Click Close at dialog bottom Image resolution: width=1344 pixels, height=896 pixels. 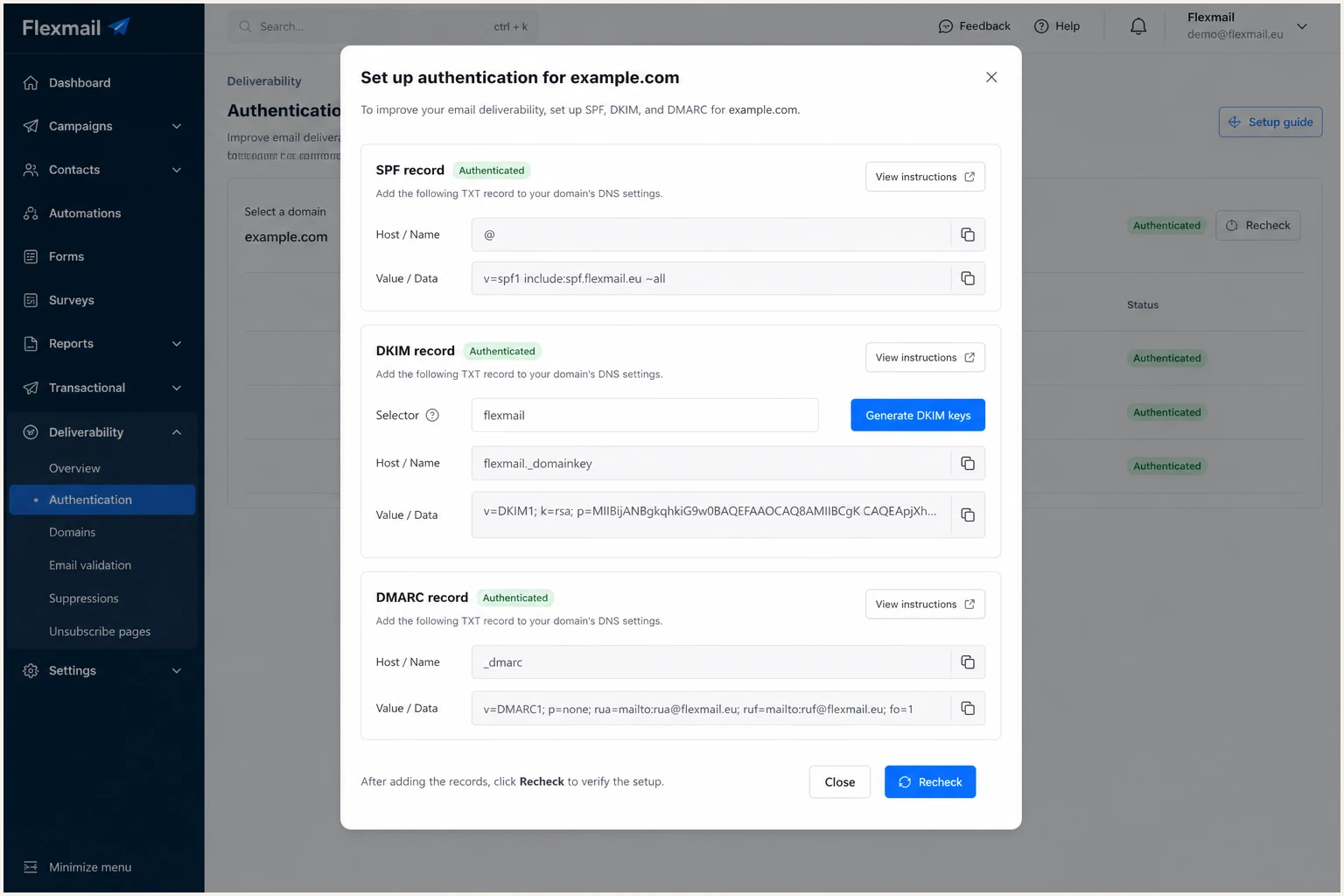pyautogui.click(x=840, y=782)
